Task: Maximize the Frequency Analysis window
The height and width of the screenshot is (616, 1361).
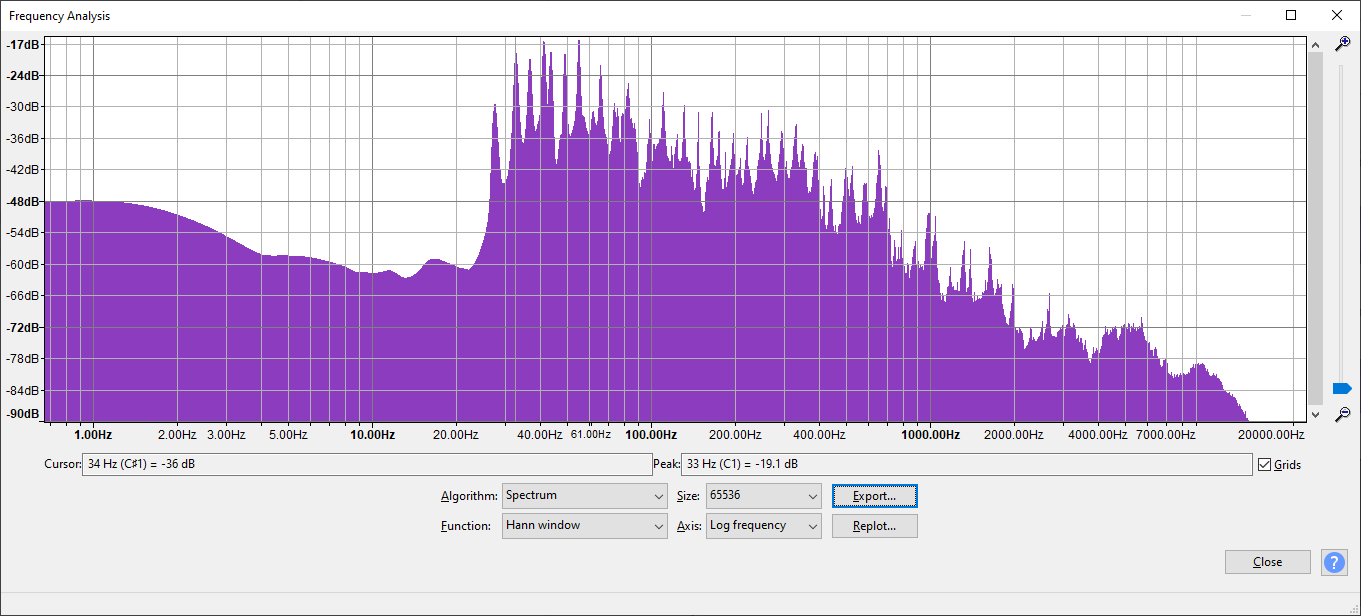Action: [x=1291, y=15]
